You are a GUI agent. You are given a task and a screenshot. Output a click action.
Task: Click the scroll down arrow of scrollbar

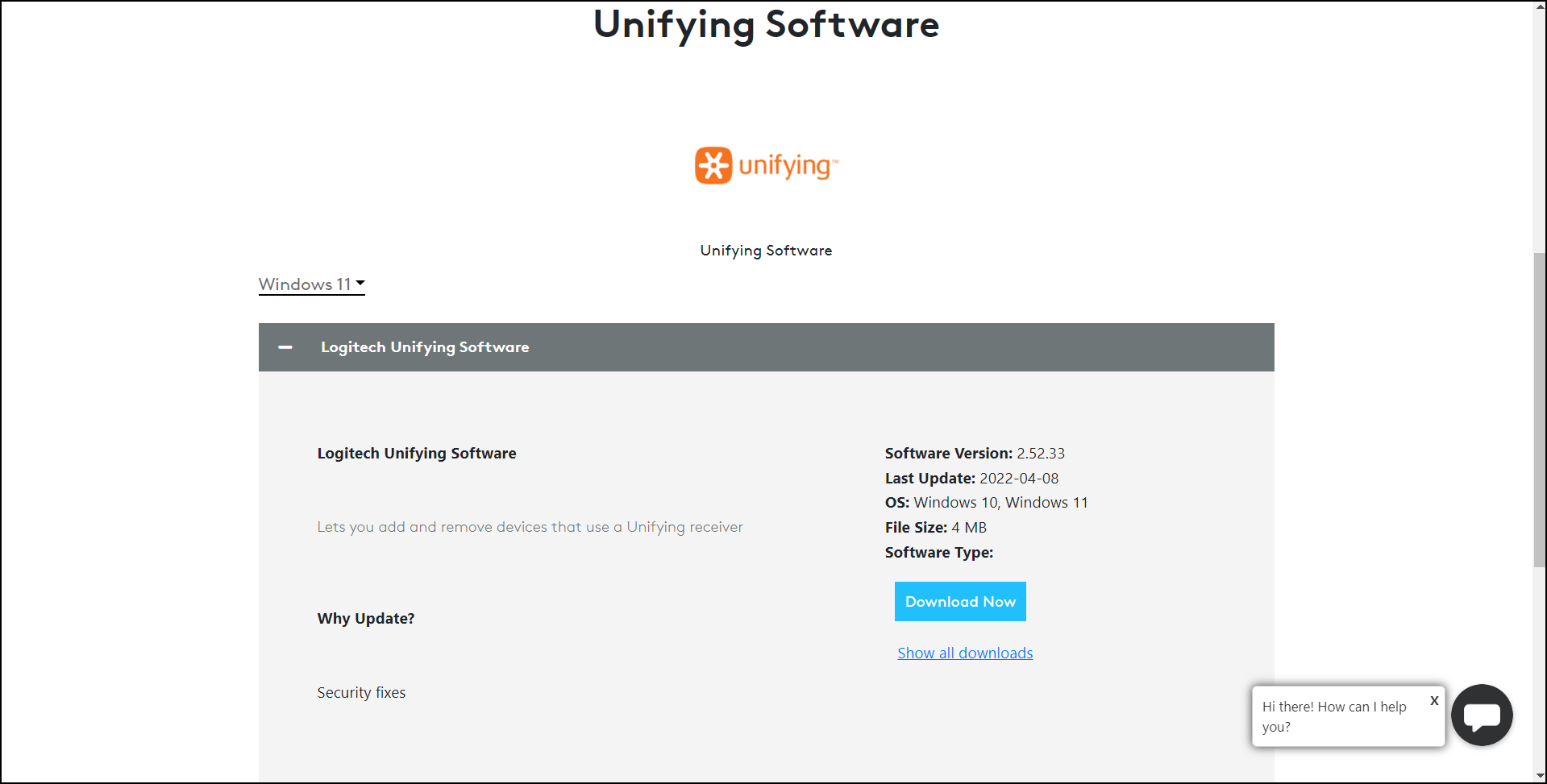pos(1540,776)
